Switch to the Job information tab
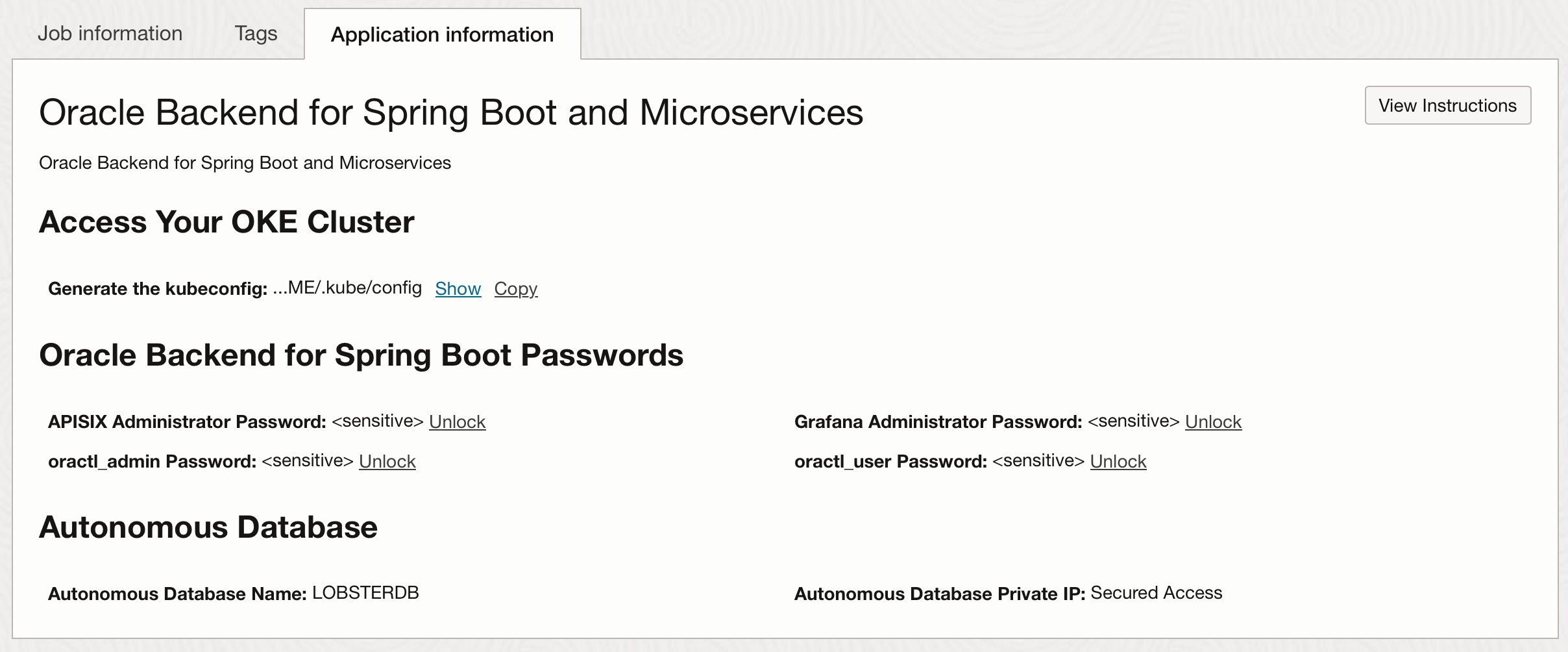1568x652 pixels. [x=110, y=34]
